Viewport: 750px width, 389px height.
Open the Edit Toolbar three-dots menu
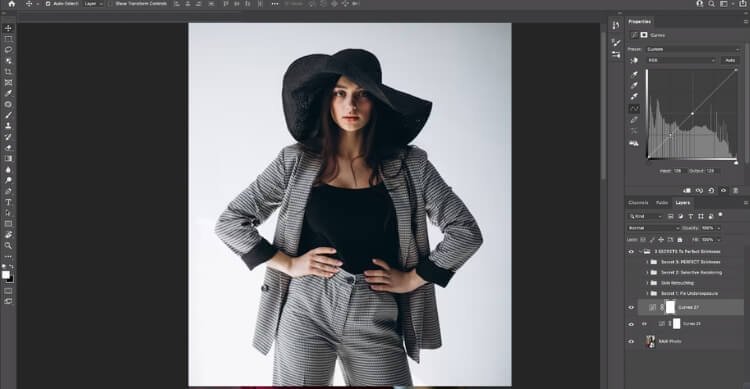(8, 256)
